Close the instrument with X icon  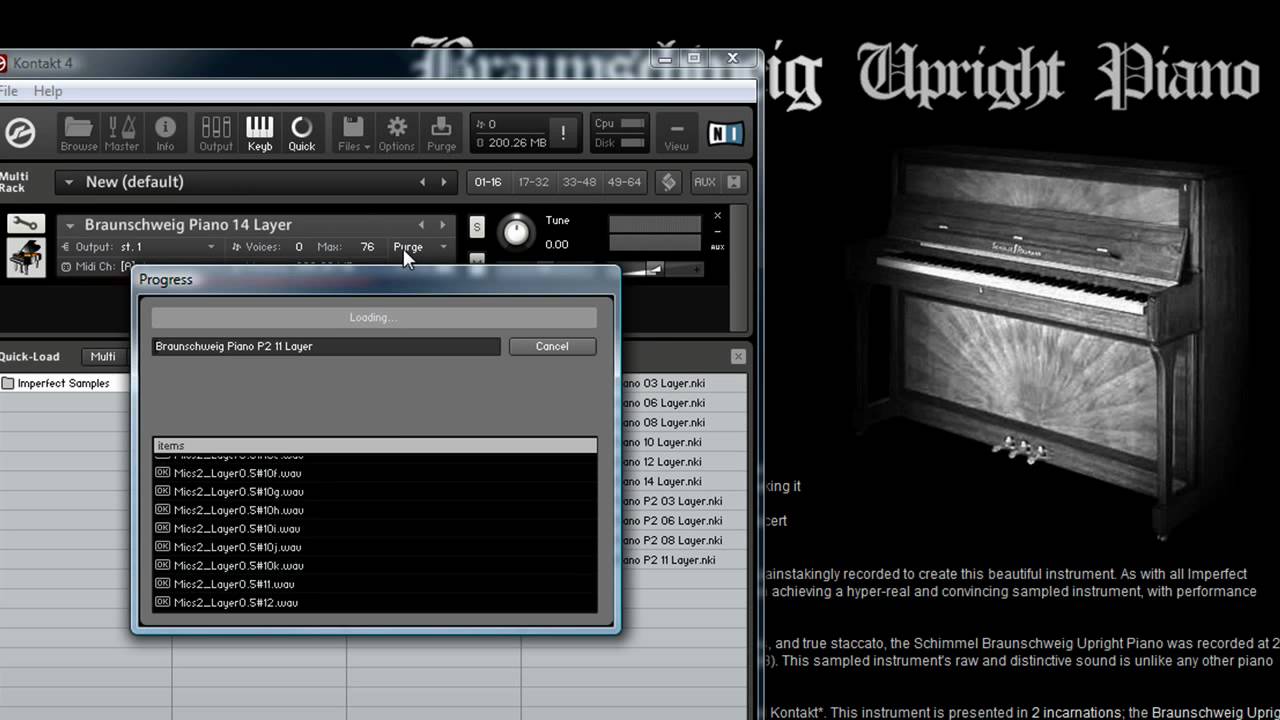pyautogui.click(x=717, y=216)
